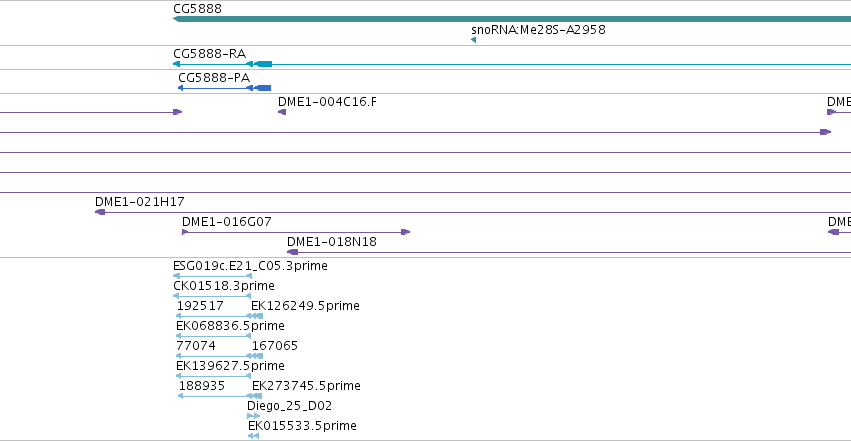Click the 167065 light blue block glyph

point(258,356)
